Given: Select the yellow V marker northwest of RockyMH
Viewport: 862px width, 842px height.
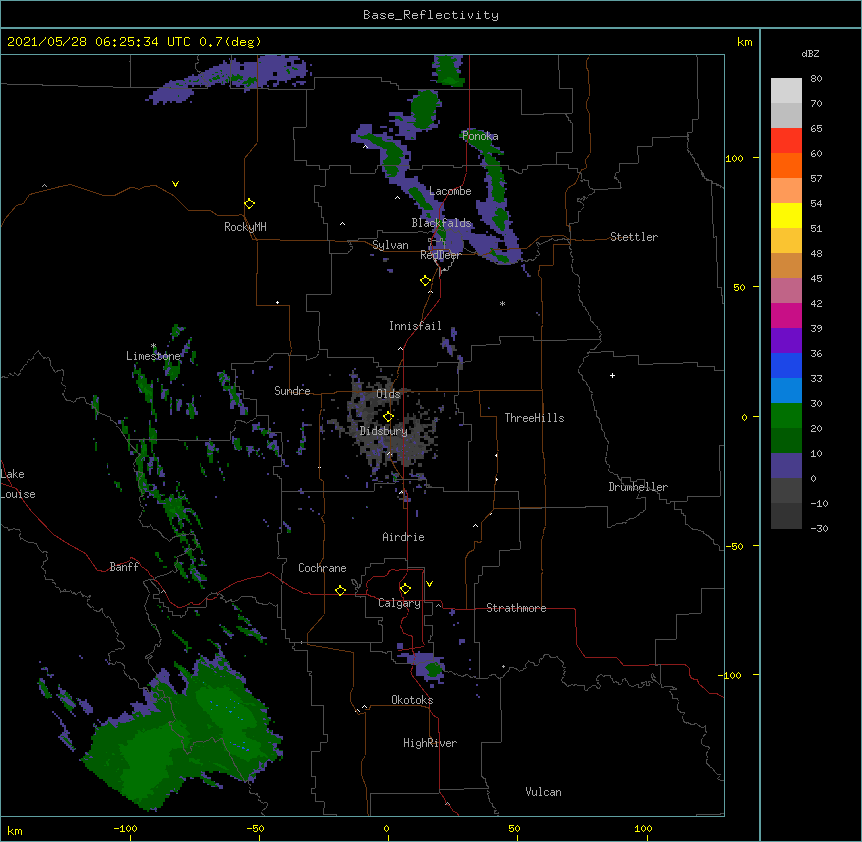Looking at the screenshot, I should tap(175, 184).
